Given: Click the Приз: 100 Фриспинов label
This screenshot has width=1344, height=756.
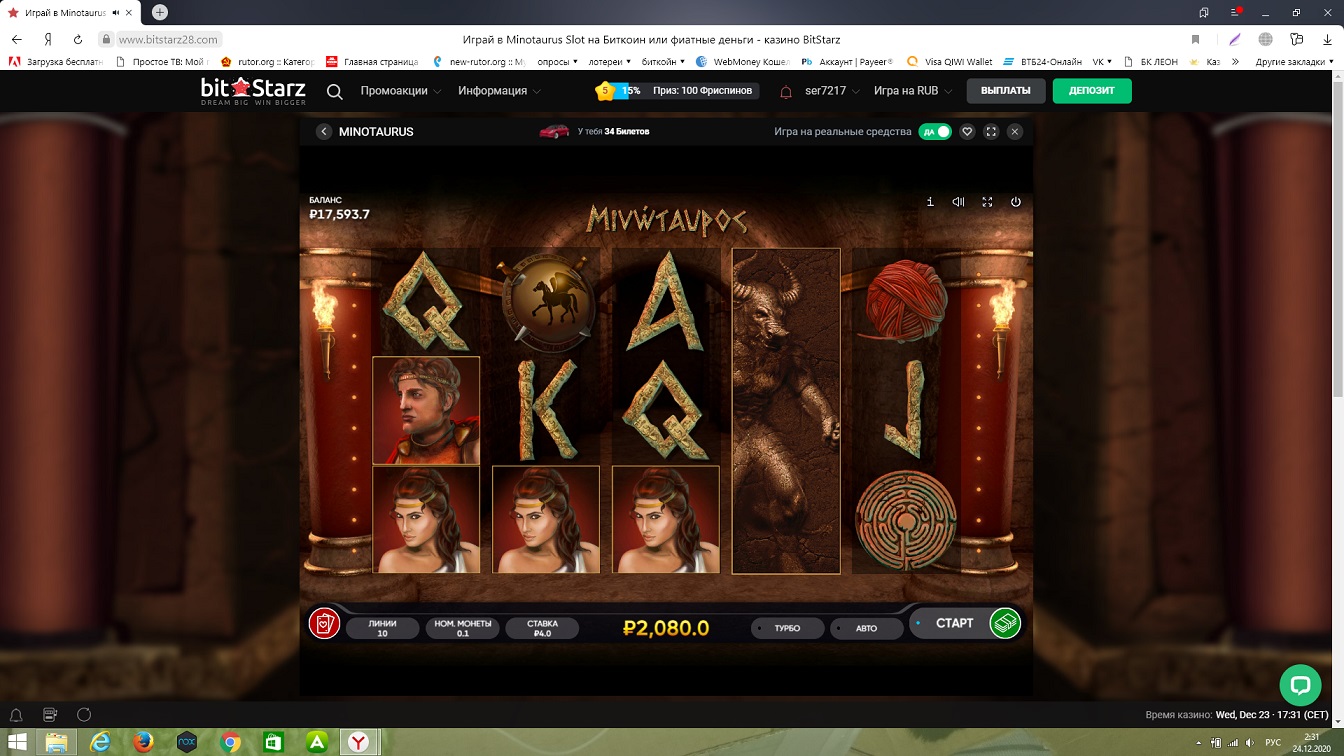Looking at the screenshot, I should pyautogui.click(x=703, y=91).
